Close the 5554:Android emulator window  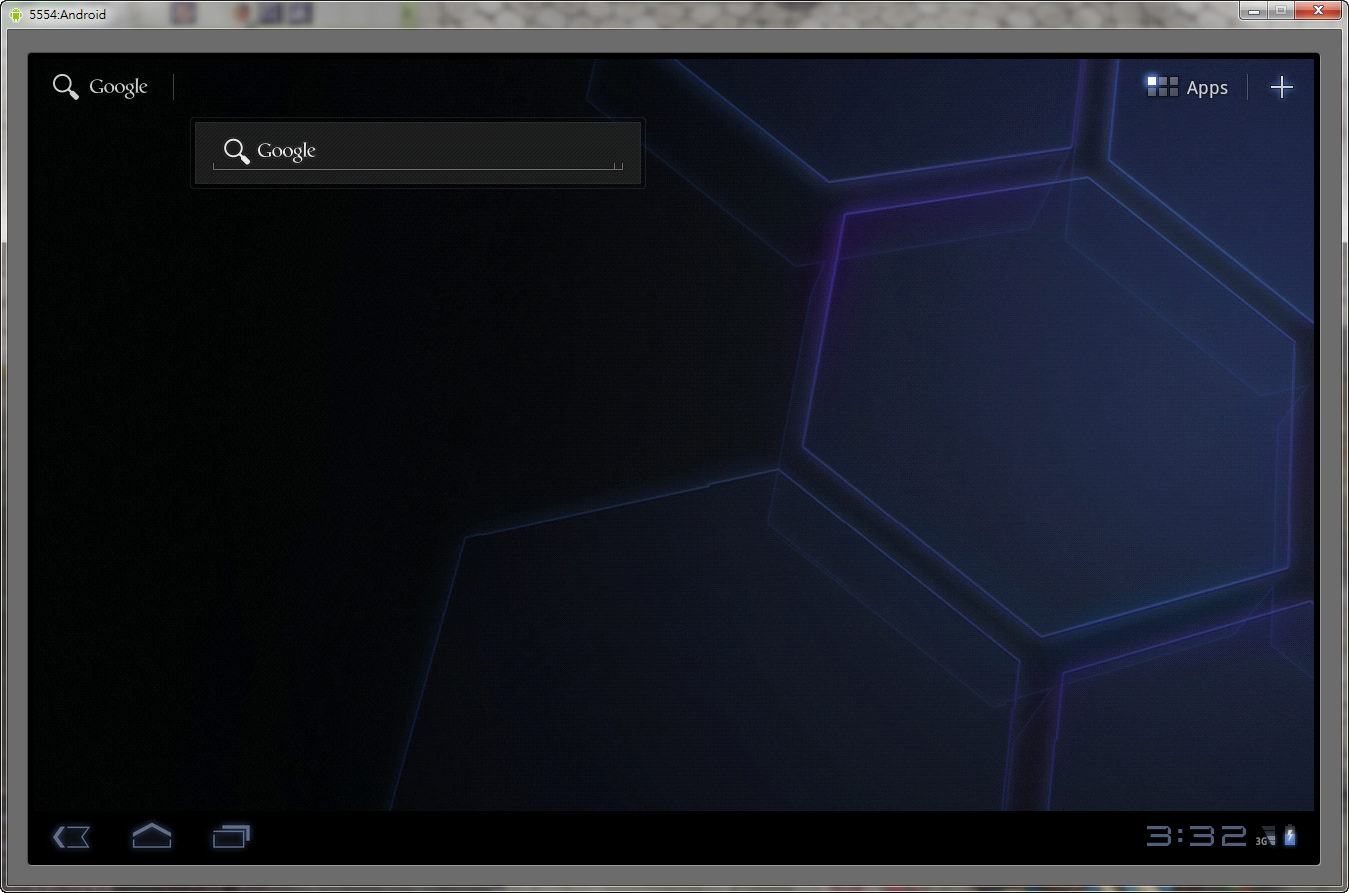(1319, 10)
